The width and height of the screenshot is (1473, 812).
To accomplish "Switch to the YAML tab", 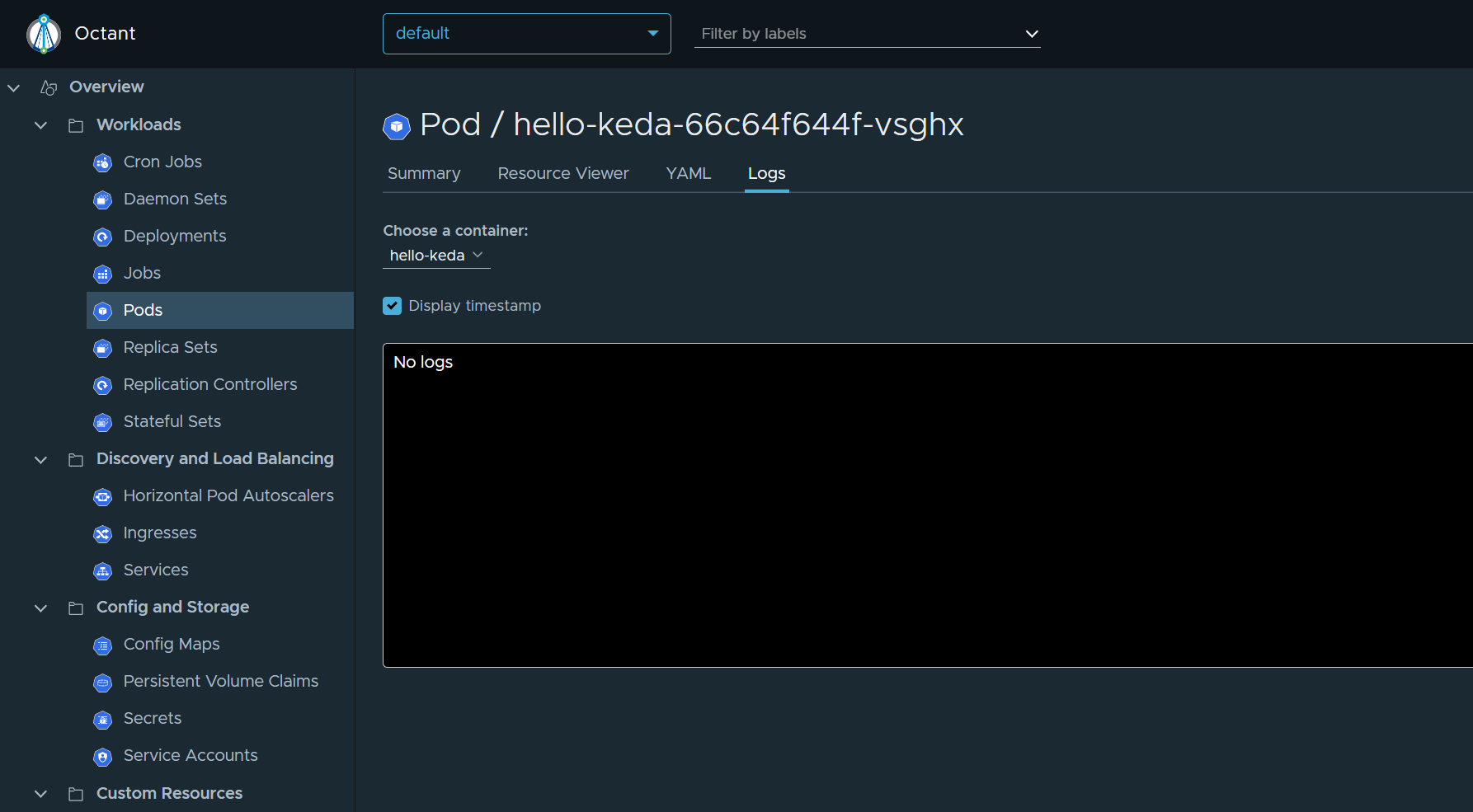I will [688, 173].
